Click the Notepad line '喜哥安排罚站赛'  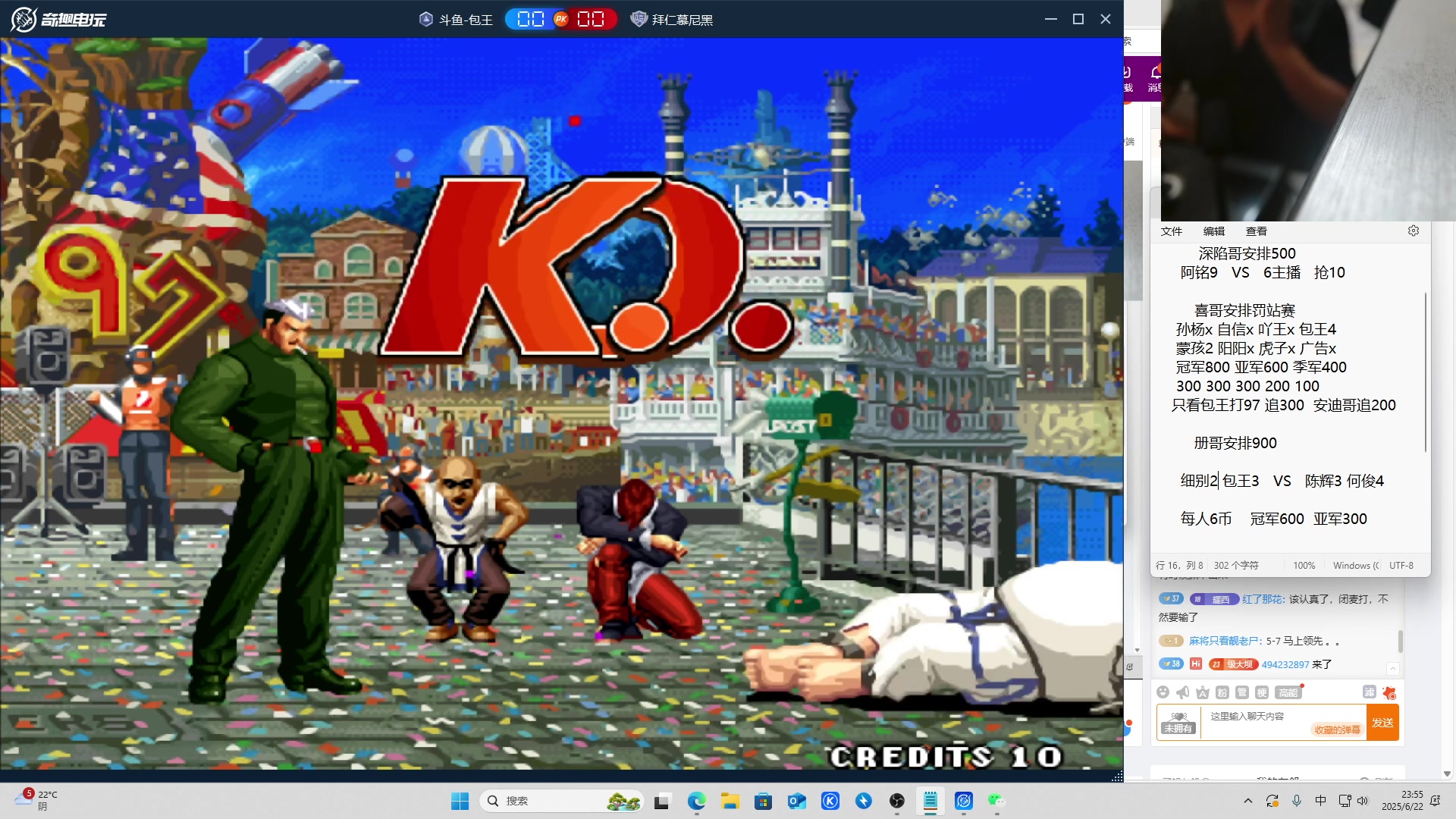tap(1244, 310)
